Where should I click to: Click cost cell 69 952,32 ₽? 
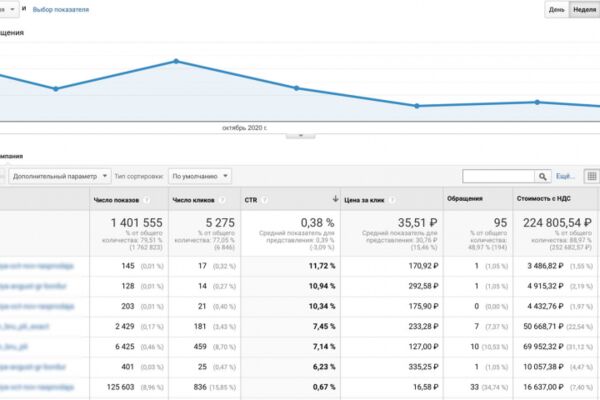pos(543,347)
